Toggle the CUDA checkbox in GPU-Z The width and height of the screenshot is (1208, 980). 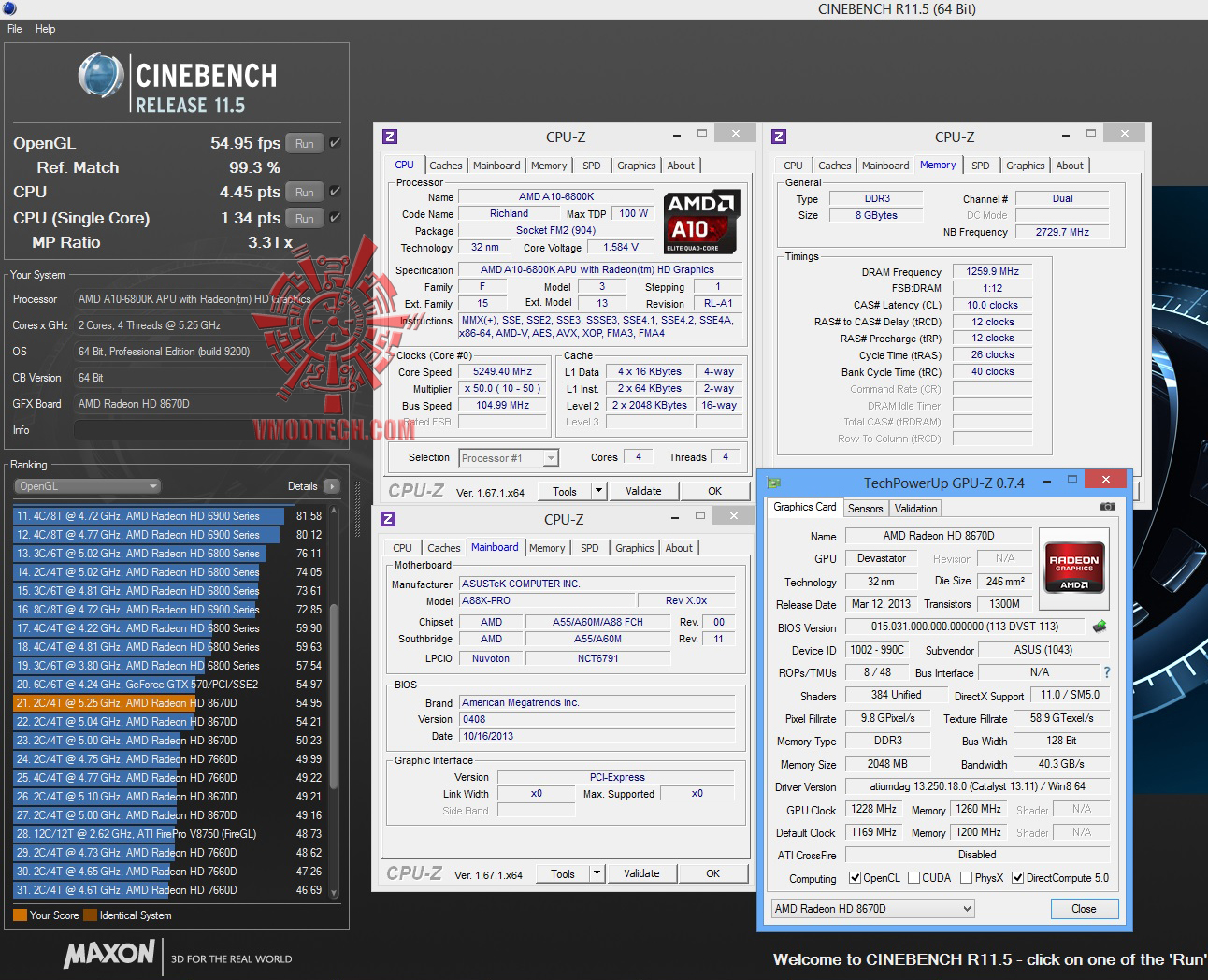pyautogui.click(x=914, y=878)
